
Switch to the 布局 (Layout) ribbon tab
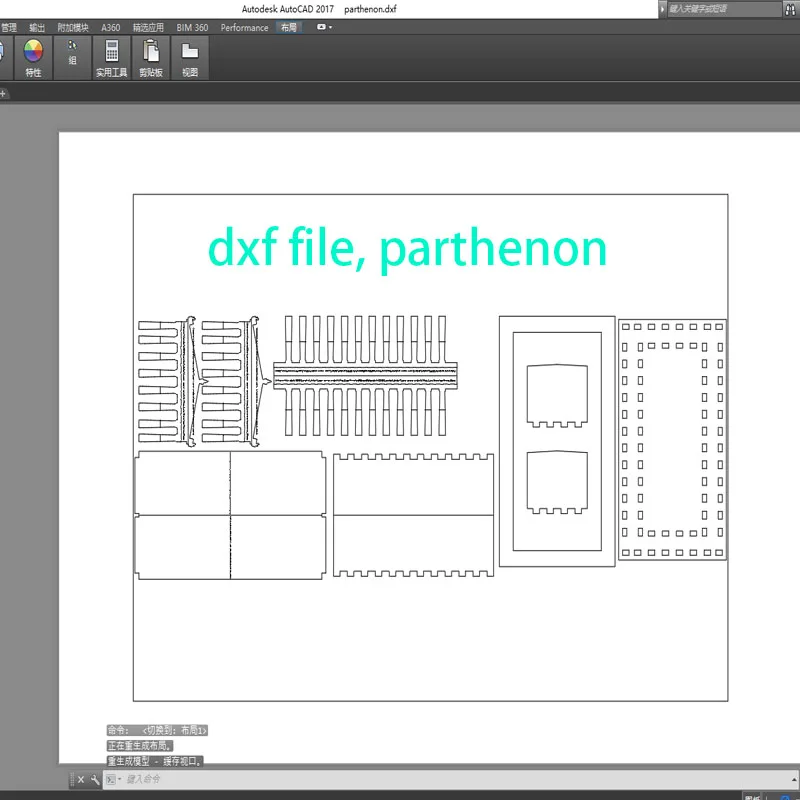click(x=288, y=27)
